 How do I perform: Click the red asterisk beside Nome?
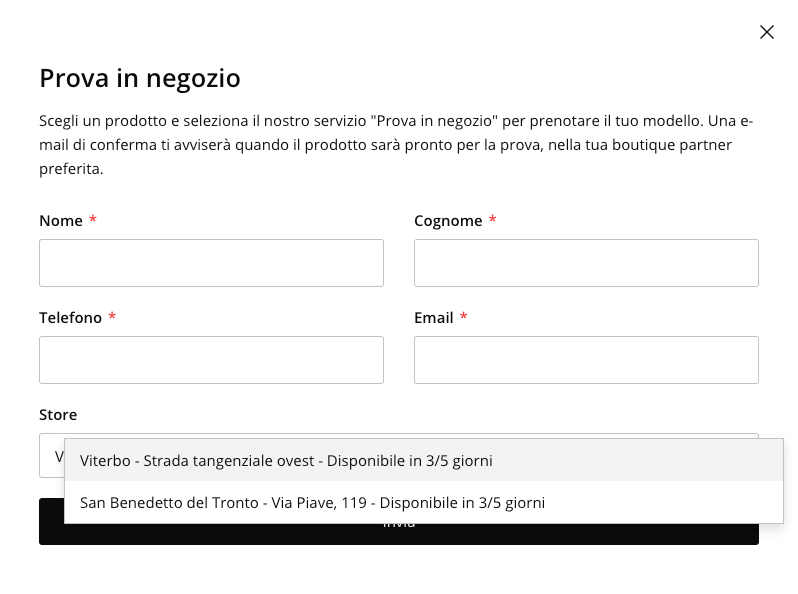tap(93, 220)
